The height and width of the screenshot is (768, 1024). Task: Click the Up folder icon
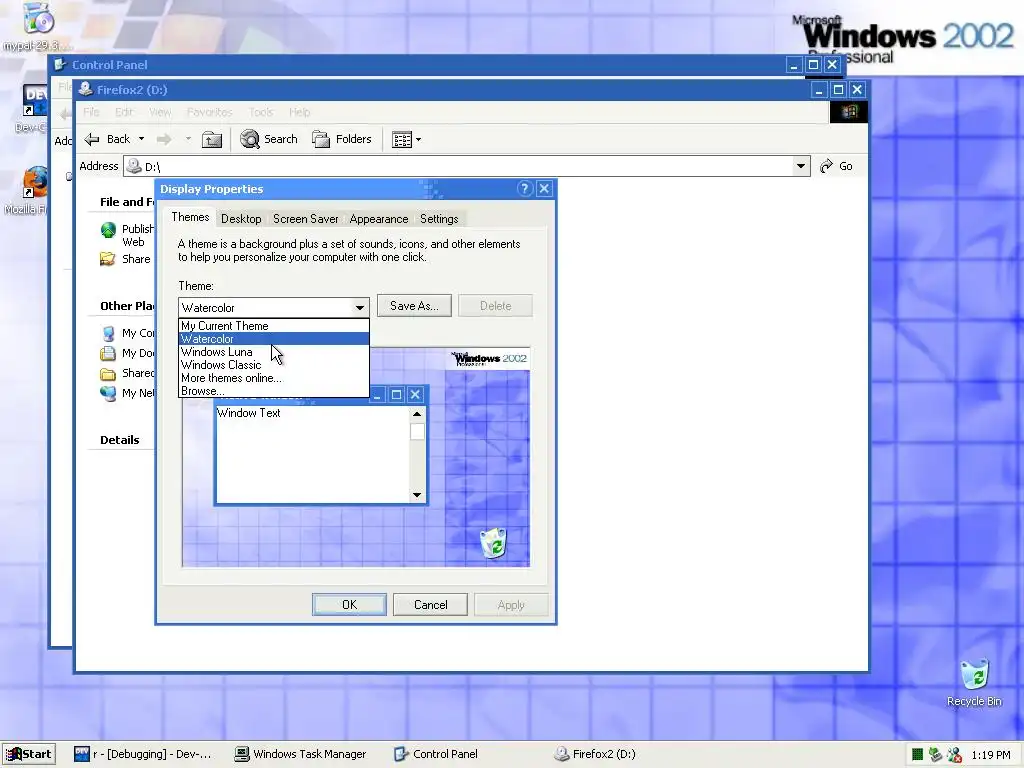tap(212, 139)
